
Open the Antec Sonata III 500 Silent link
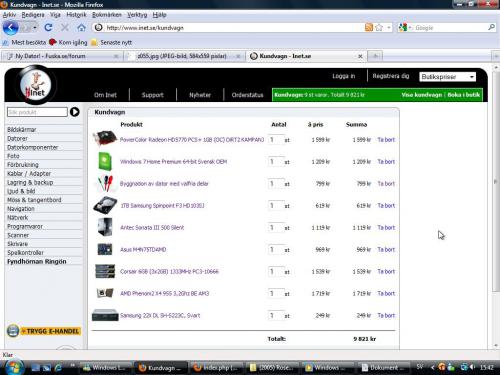tap(152, 228)
